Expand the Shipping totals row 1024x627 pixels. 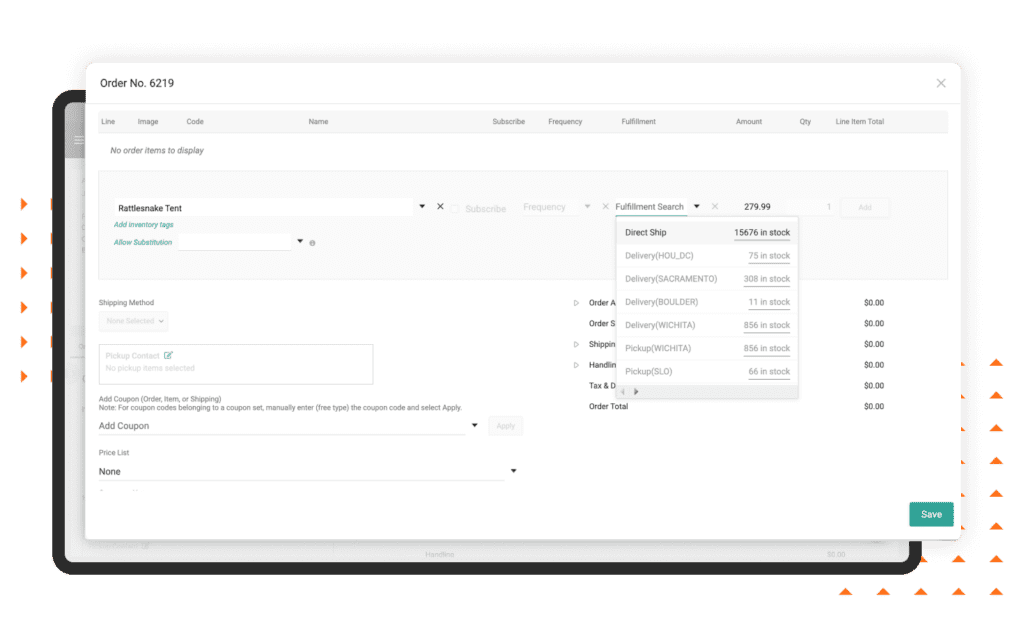(576, 344)
